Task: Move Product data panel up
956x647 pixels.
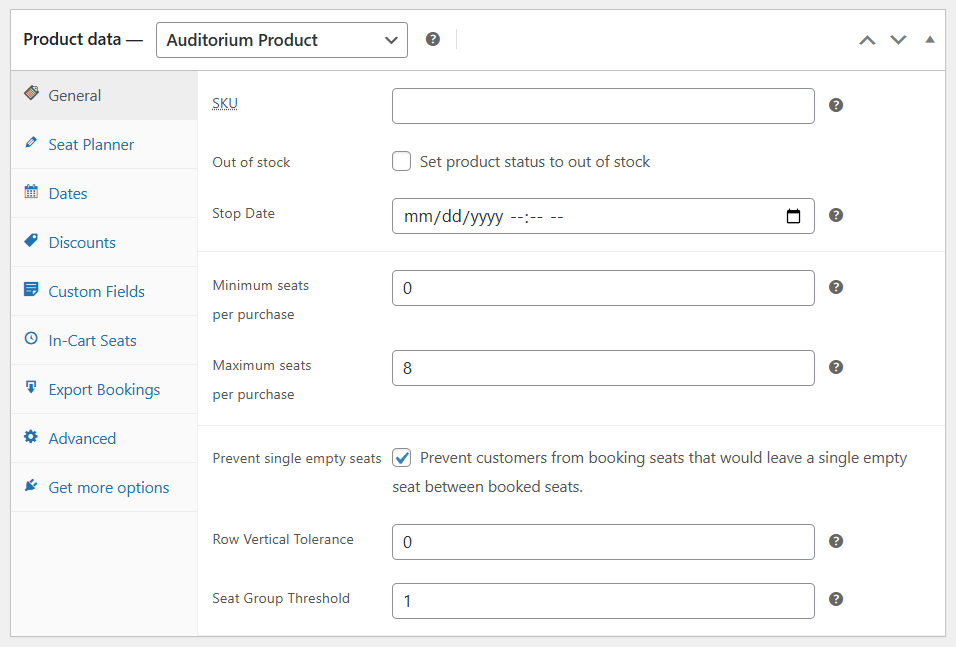Action: (x=867, y=40)
